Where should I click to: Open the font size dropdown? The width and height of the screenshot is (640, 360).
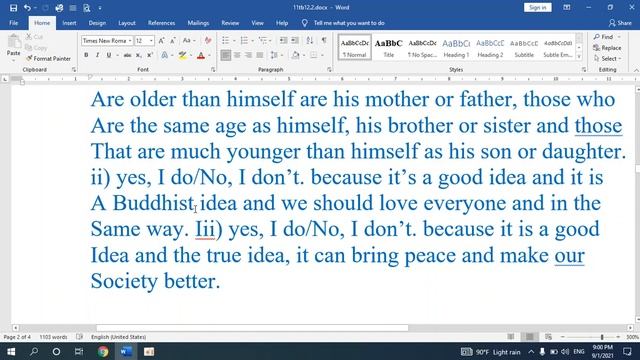(151, 41)
